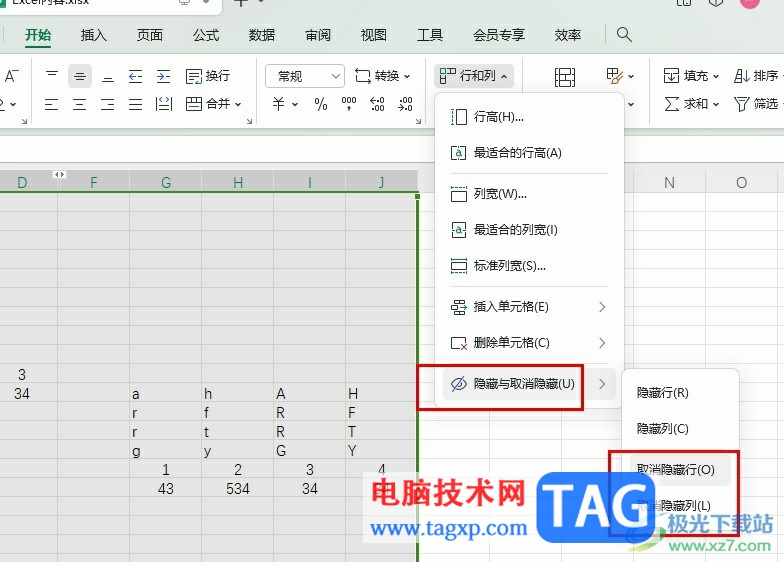Screen dimensions: 784x562
Task: Open the 转换 convert dropdown
Action: point(382,76)
